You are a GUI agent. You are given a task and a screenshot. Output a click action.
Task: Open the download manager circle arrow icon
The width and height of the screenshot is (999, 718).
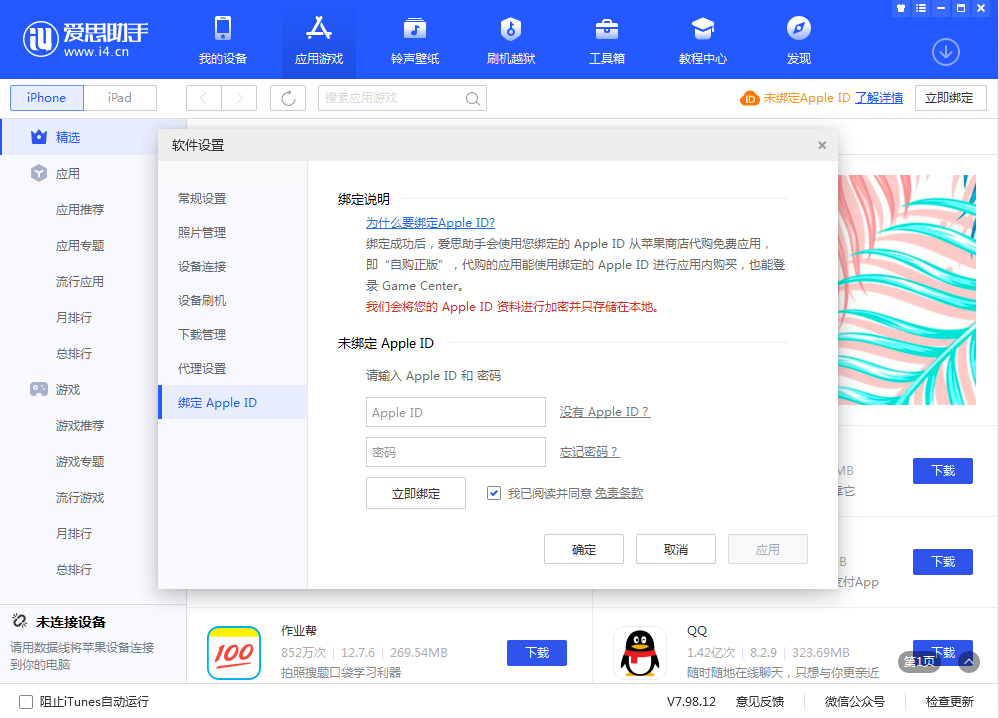tap(945, 52)
